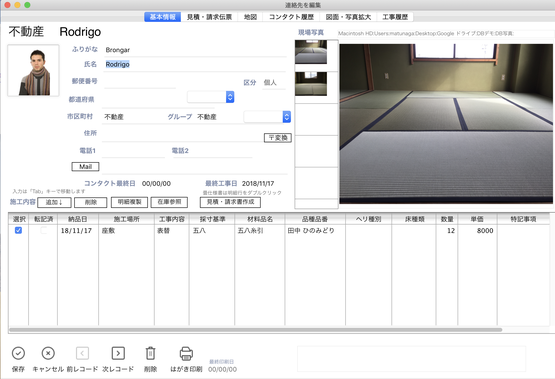The width and height of the screenshot is (555, 379).
Task: Select the second tatami room thumbnail
Action: (311, 84)
